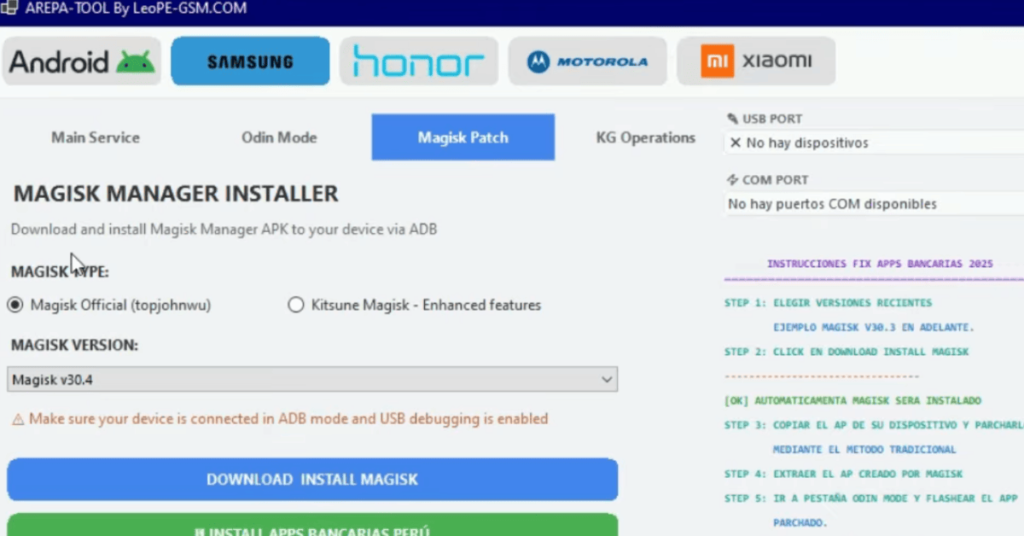Open the Android brand section

[x=82, y=61]
